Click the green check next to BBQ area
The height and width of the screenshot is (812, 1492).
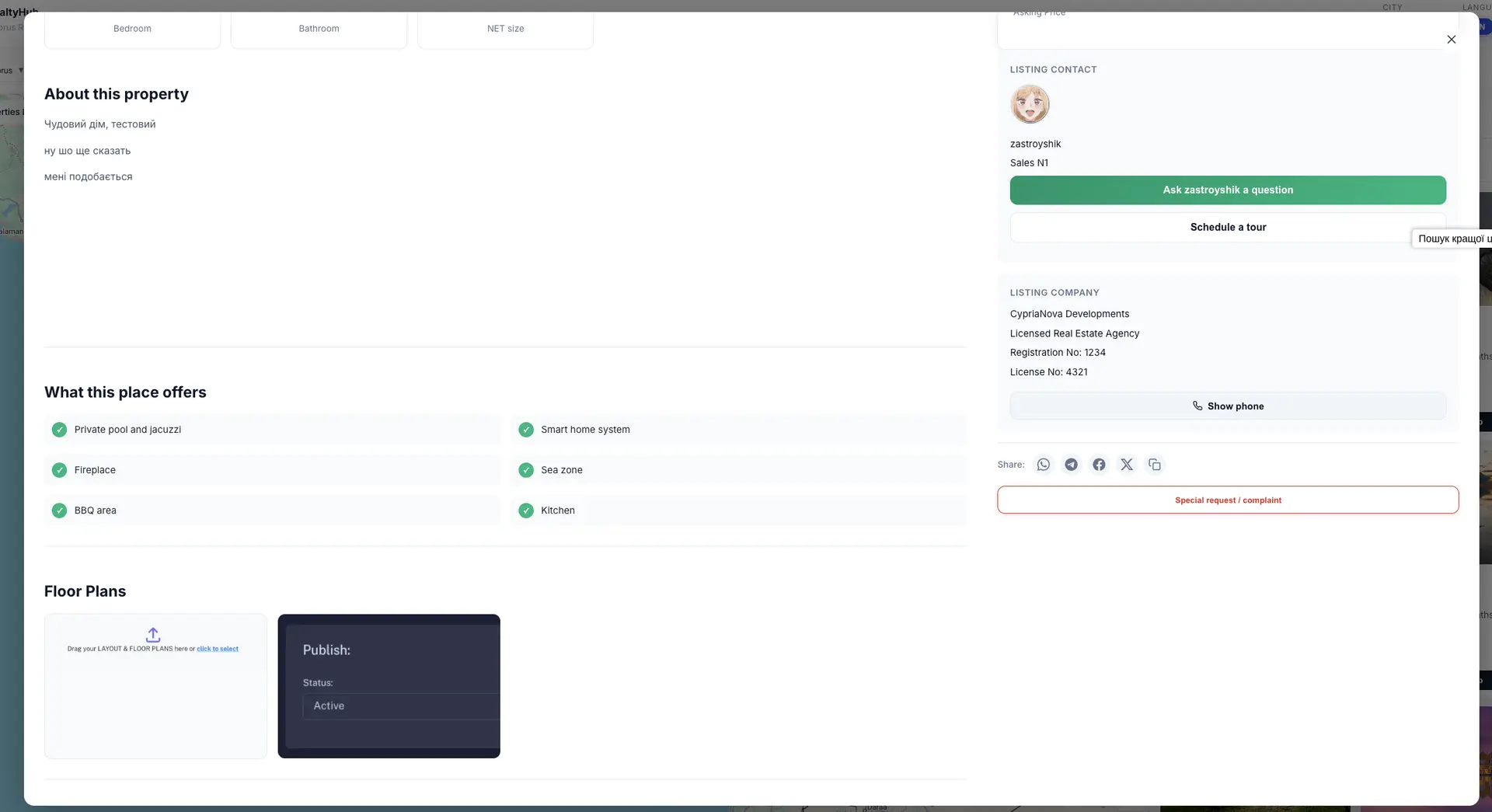pyautogui.click(x=59, y=511)
